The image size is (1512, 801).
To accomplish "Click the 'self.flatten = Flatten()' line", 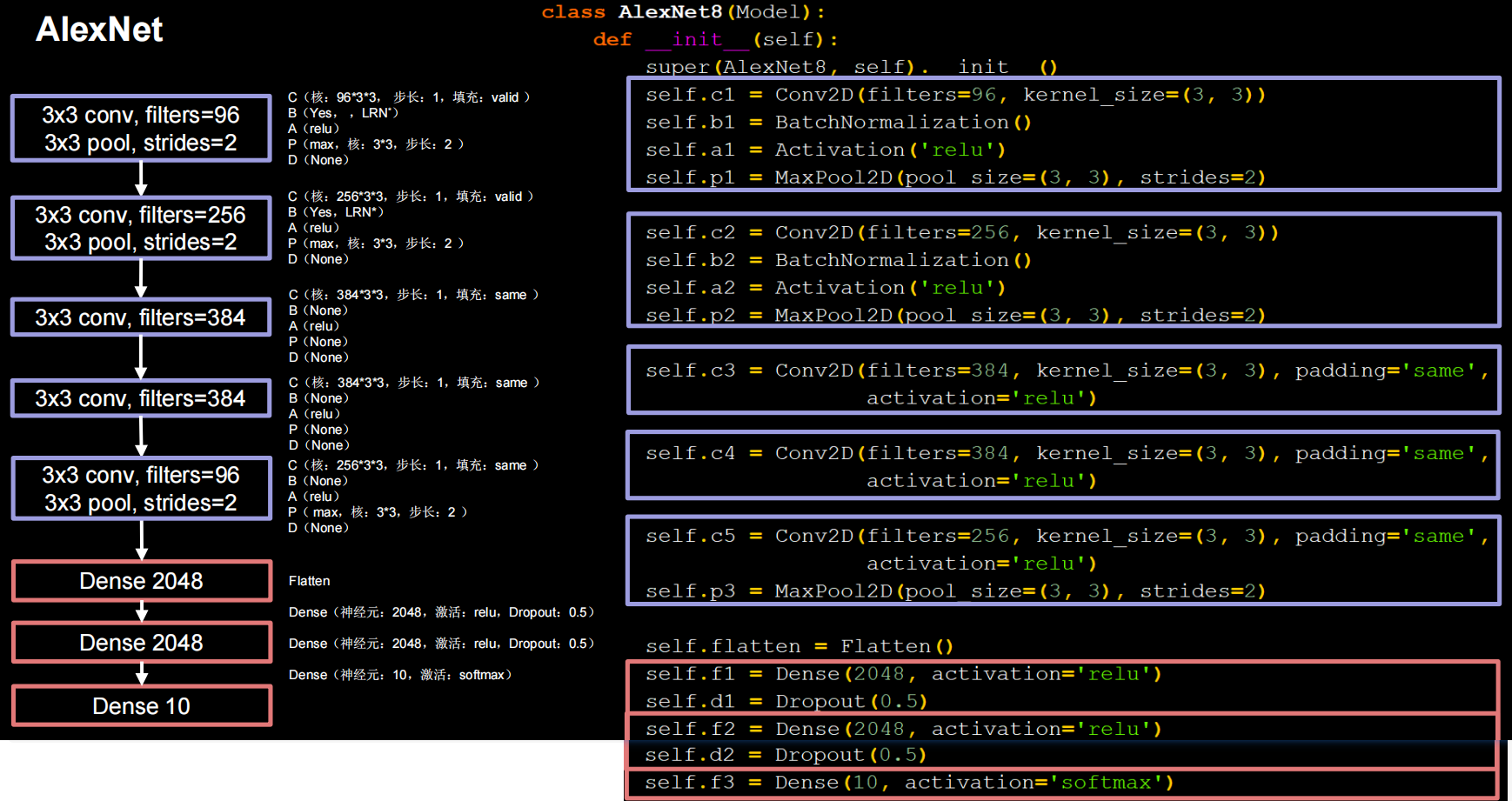I will click(x=799, y=646).
